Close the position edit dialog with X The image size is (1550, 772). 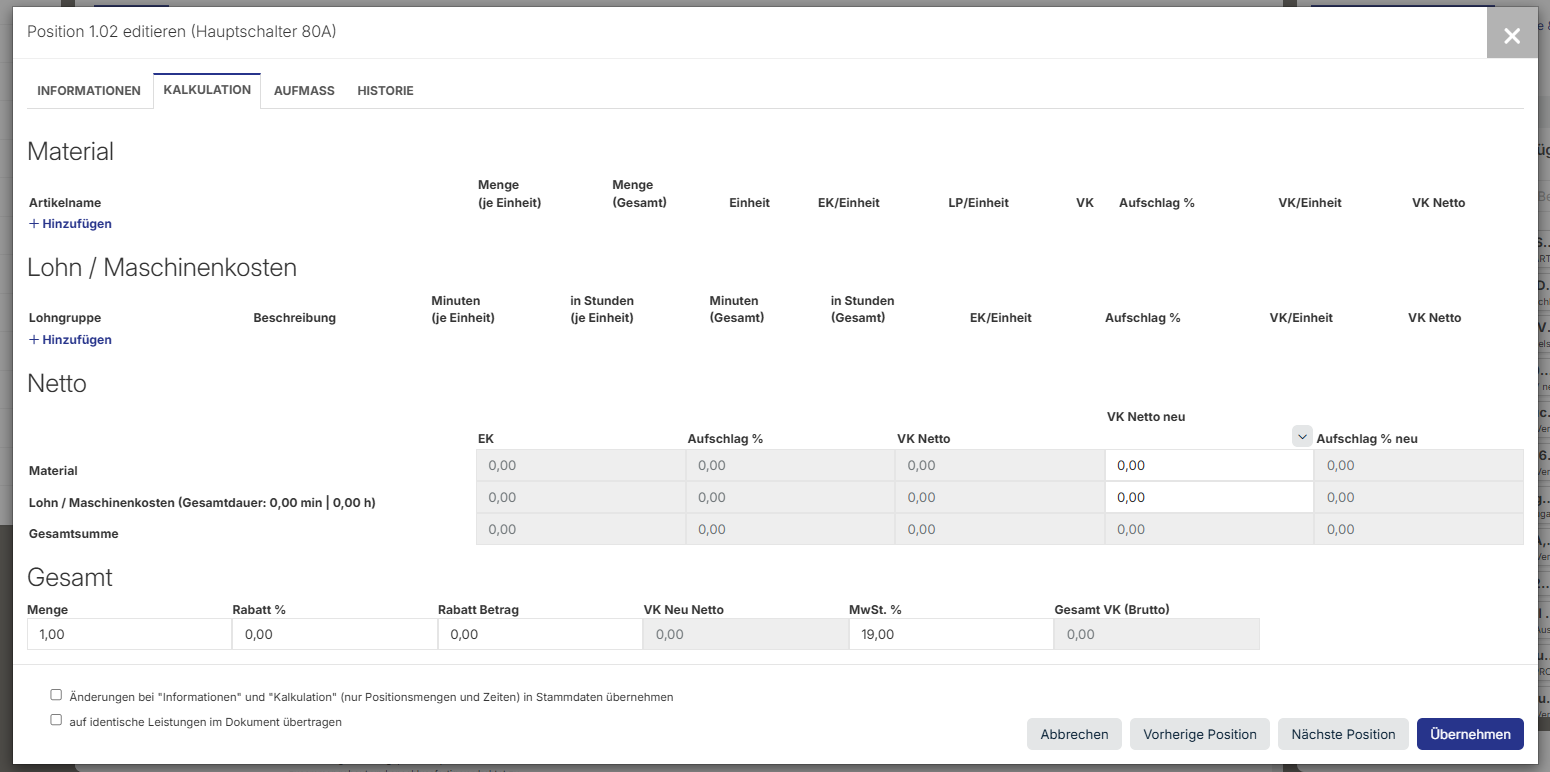[x=1511, y=36]
